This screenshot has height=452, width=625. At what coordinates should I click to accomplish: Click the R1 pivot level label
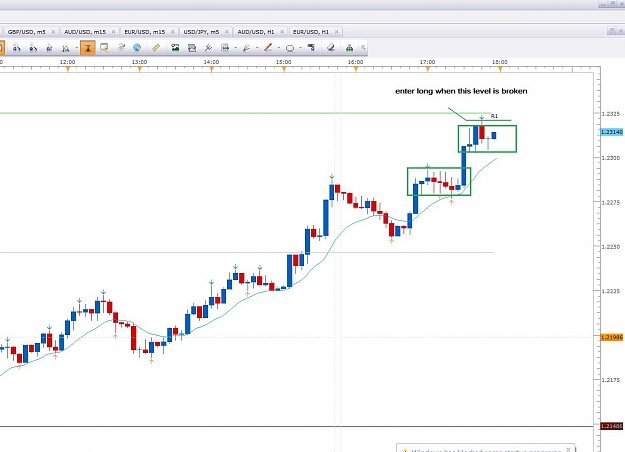494,116
